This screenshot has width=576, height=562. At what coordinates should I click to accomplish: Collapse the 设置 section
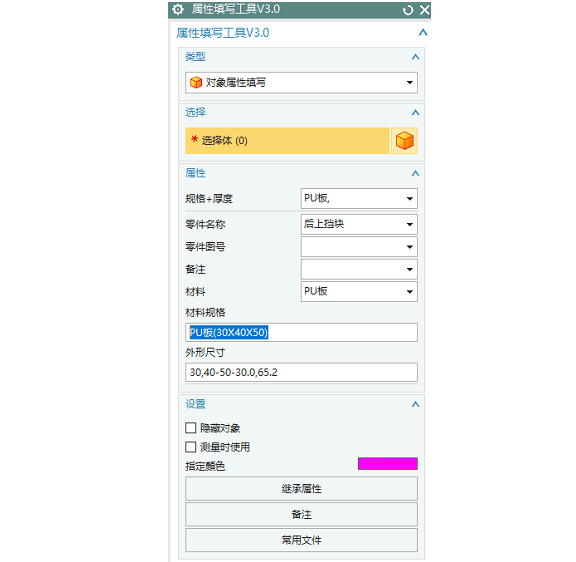(x=415, y=404)
